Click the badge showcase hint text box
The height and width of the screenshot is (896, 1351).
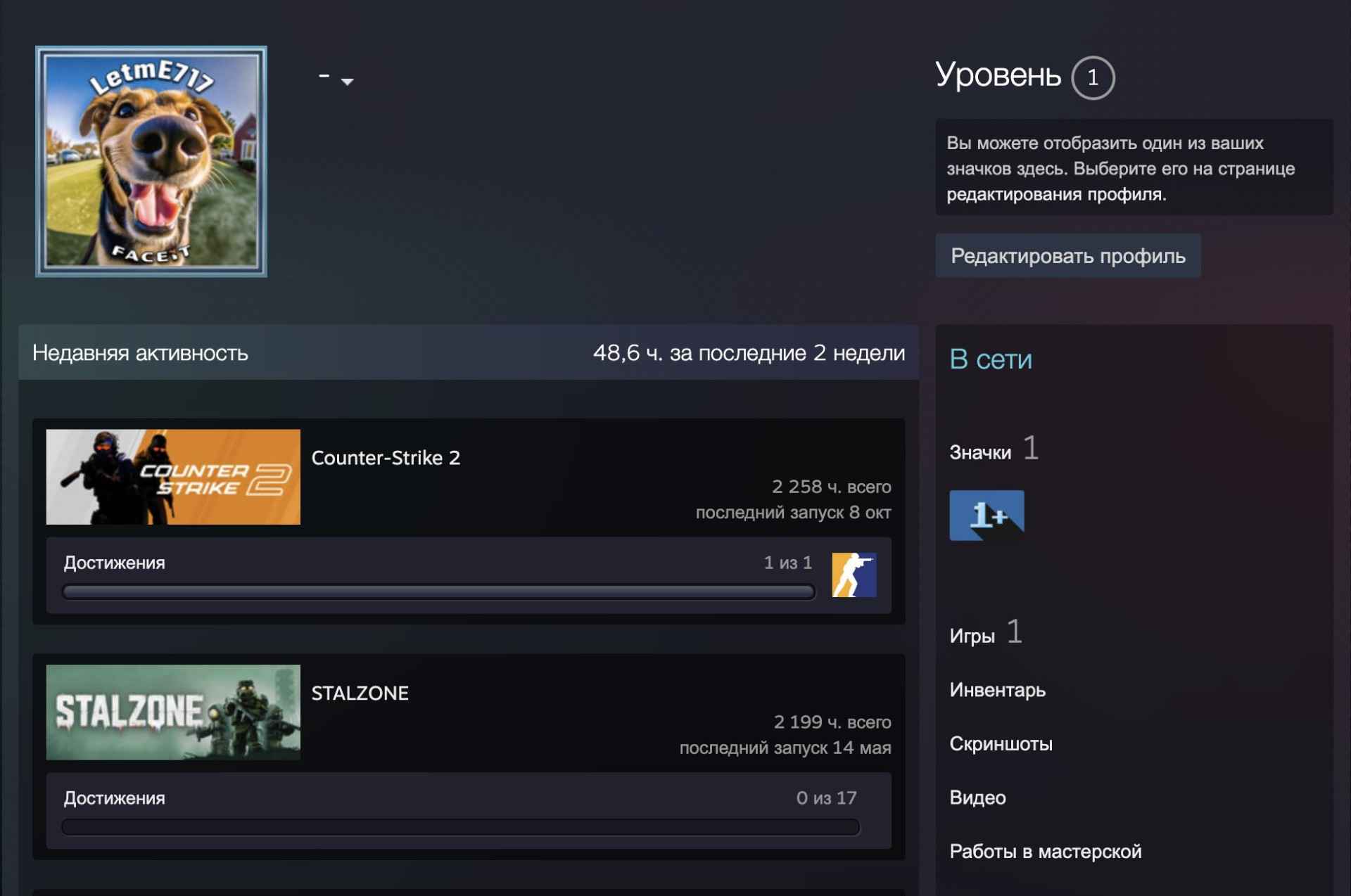[1134, 168]
